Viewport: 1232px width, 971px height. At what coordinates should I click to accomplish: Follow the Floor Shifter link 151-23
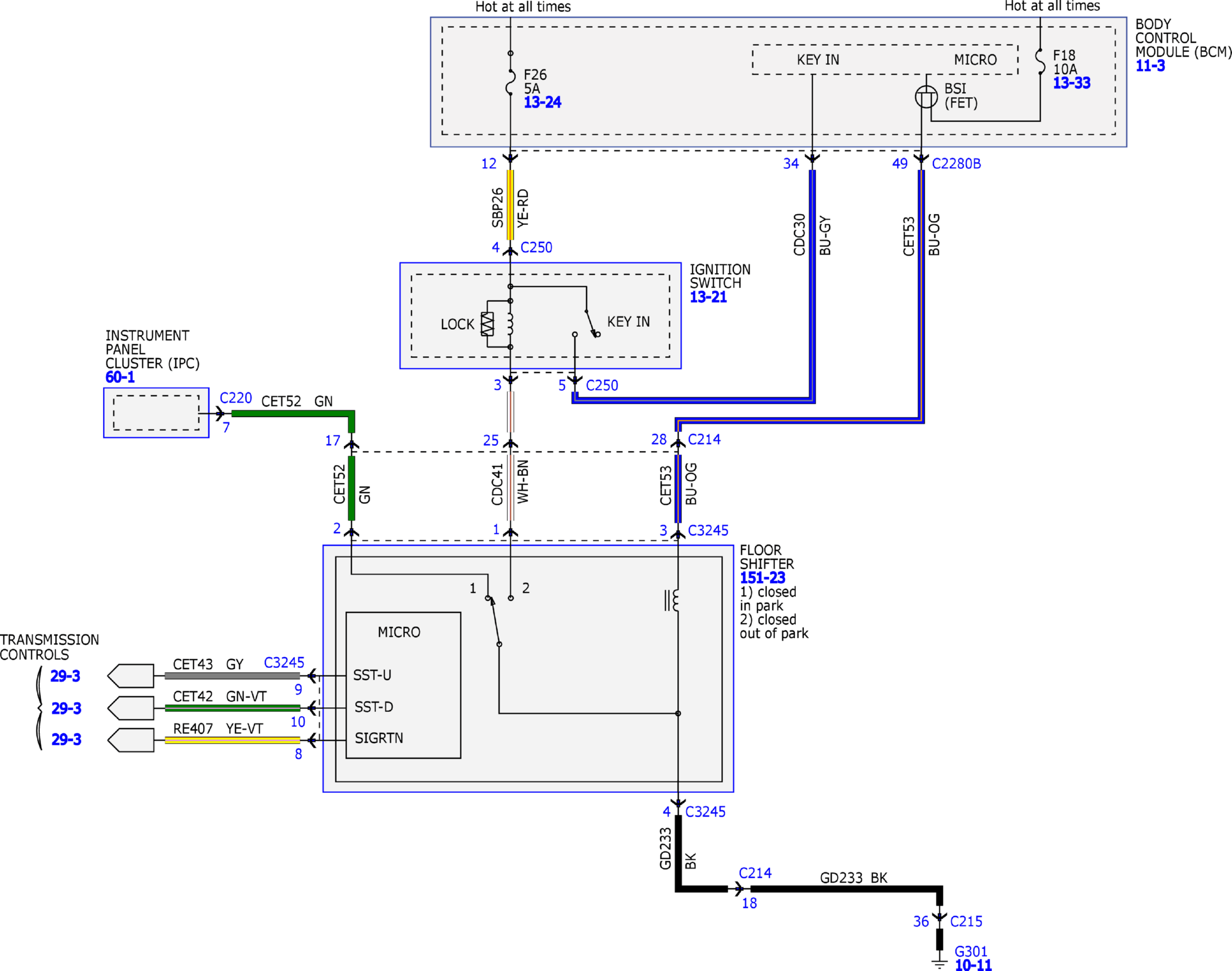[x=763, y=578]
